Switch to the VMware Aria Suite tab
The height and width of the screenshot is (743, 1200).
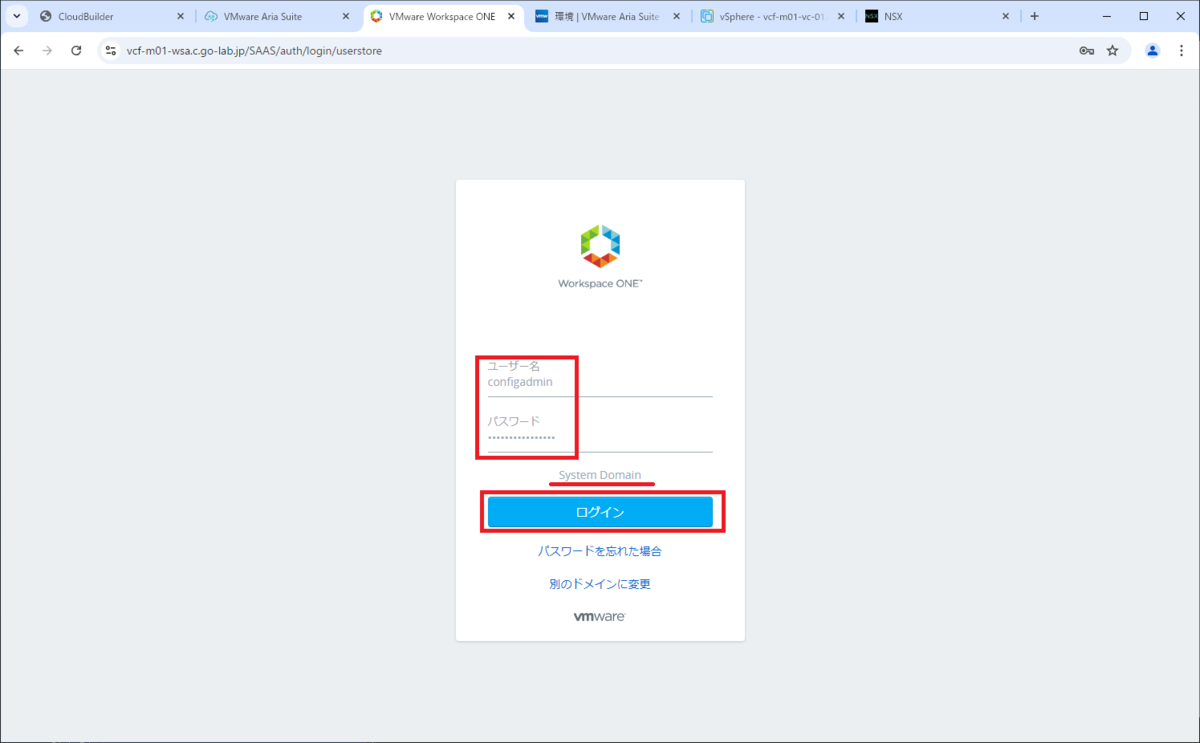coord(277,16)
